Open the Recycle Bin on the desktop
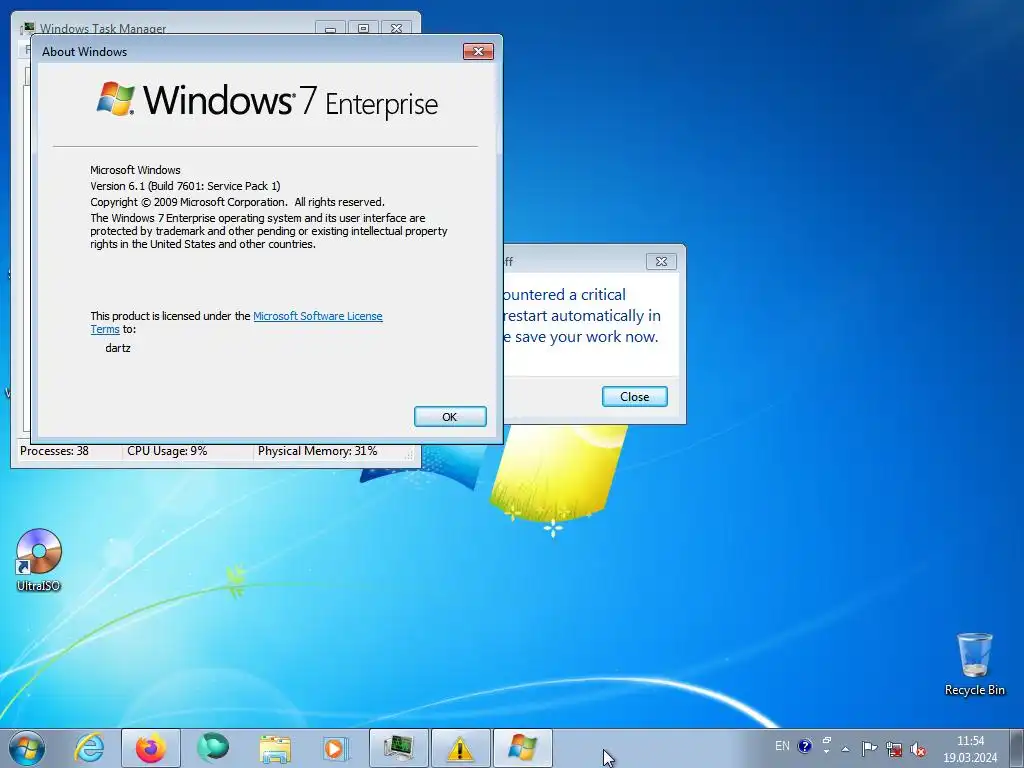 click(x=974, y=664)
